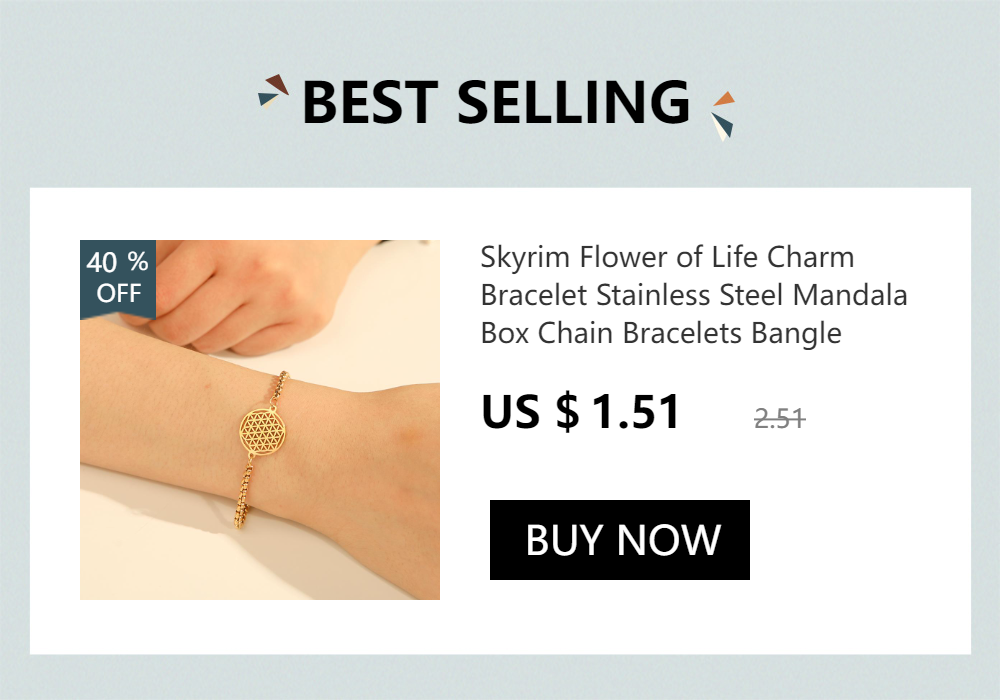Select the BEST SELLING heading
The height and width of the screenshot is (700, 1000).
coord(496,102)
